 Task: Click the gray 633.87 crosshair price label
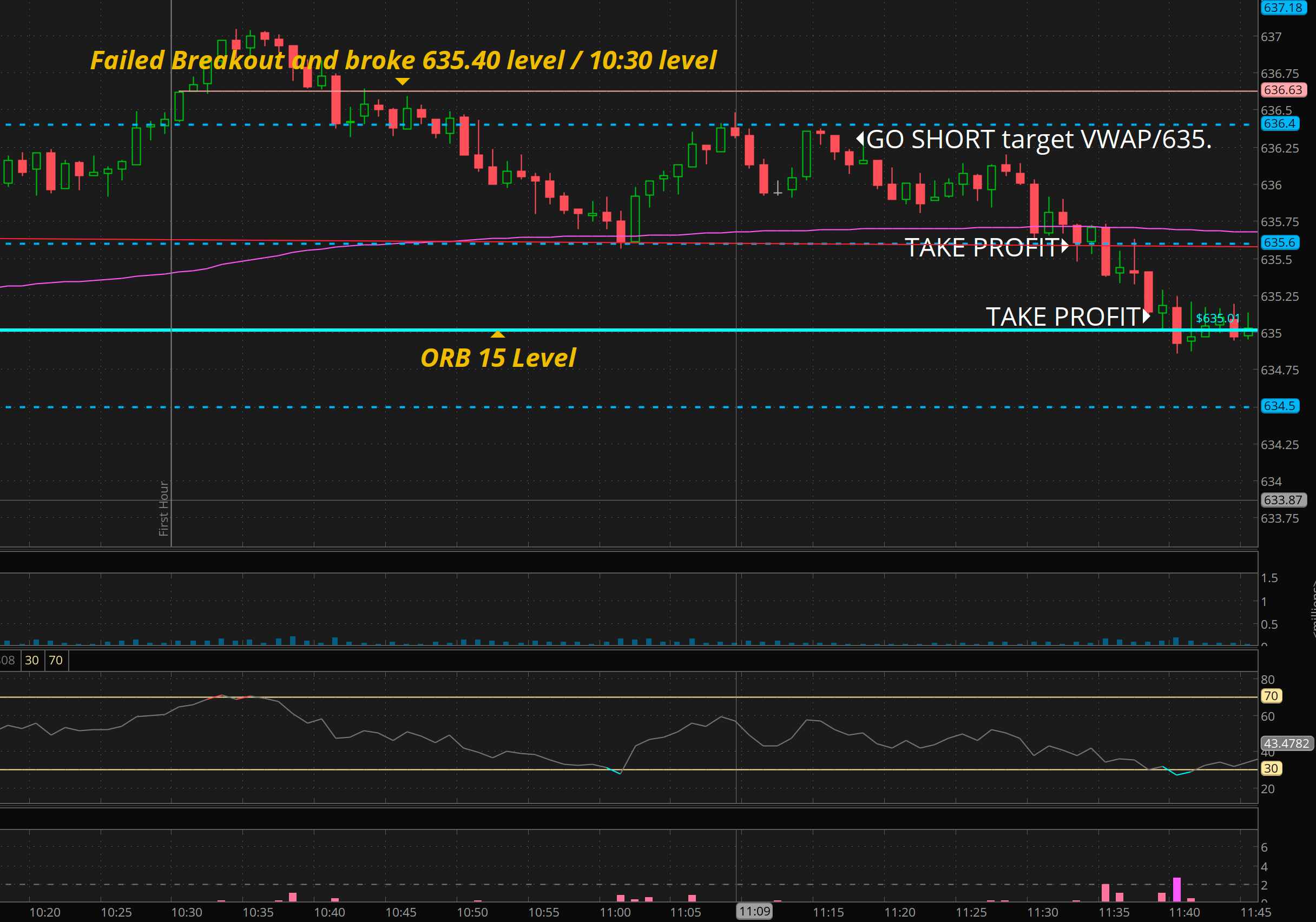point(1283,499)
